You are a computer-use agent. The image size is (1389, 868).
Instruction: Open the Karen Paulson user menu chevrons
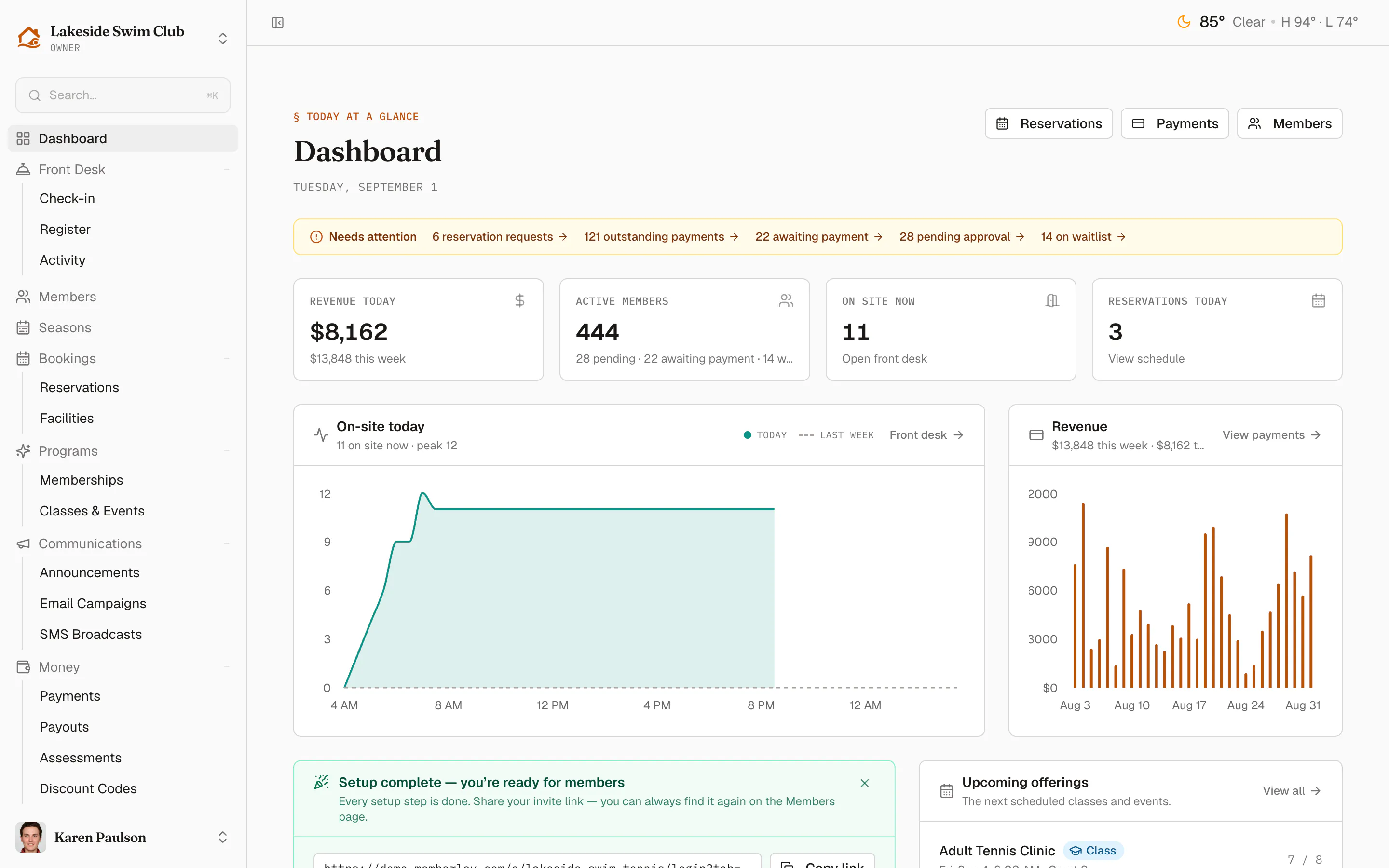[x=223, y=838]
